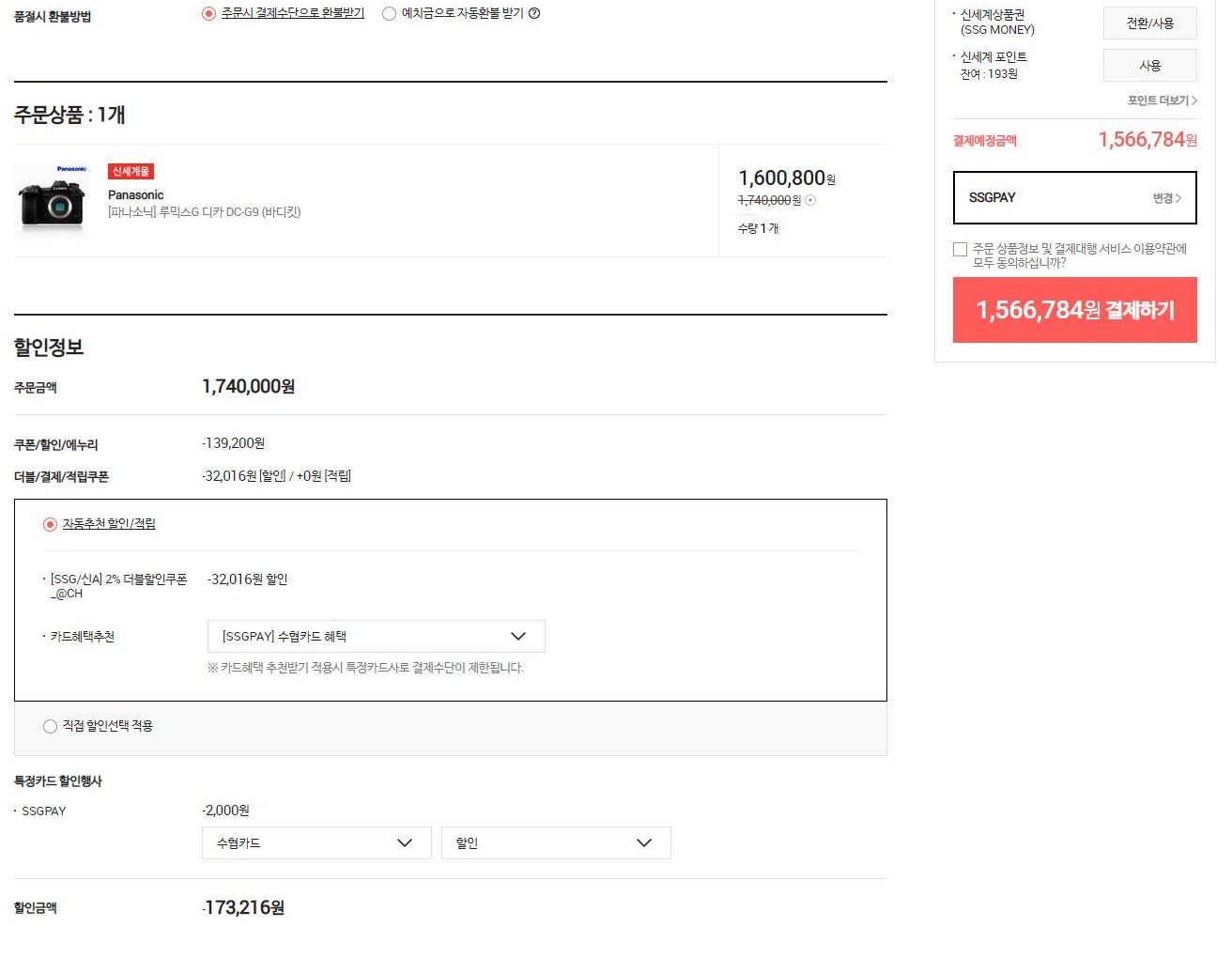Viewport: 1232px width, 958px height.
Task: Change SSGPAY payment method via 변경
Action: 1167,198
